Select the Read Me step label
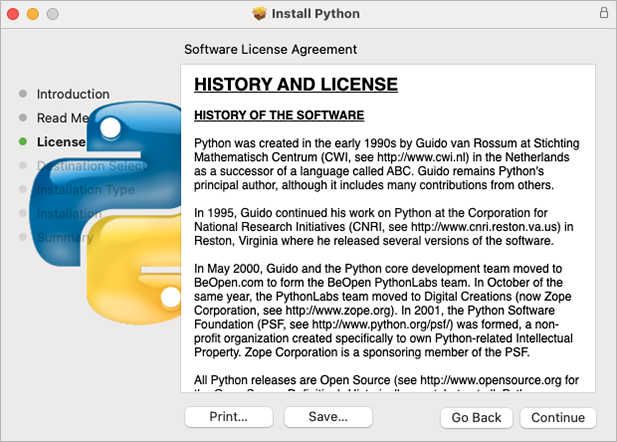This screenshot has width=617, height=442. click(x=63, y=118)
